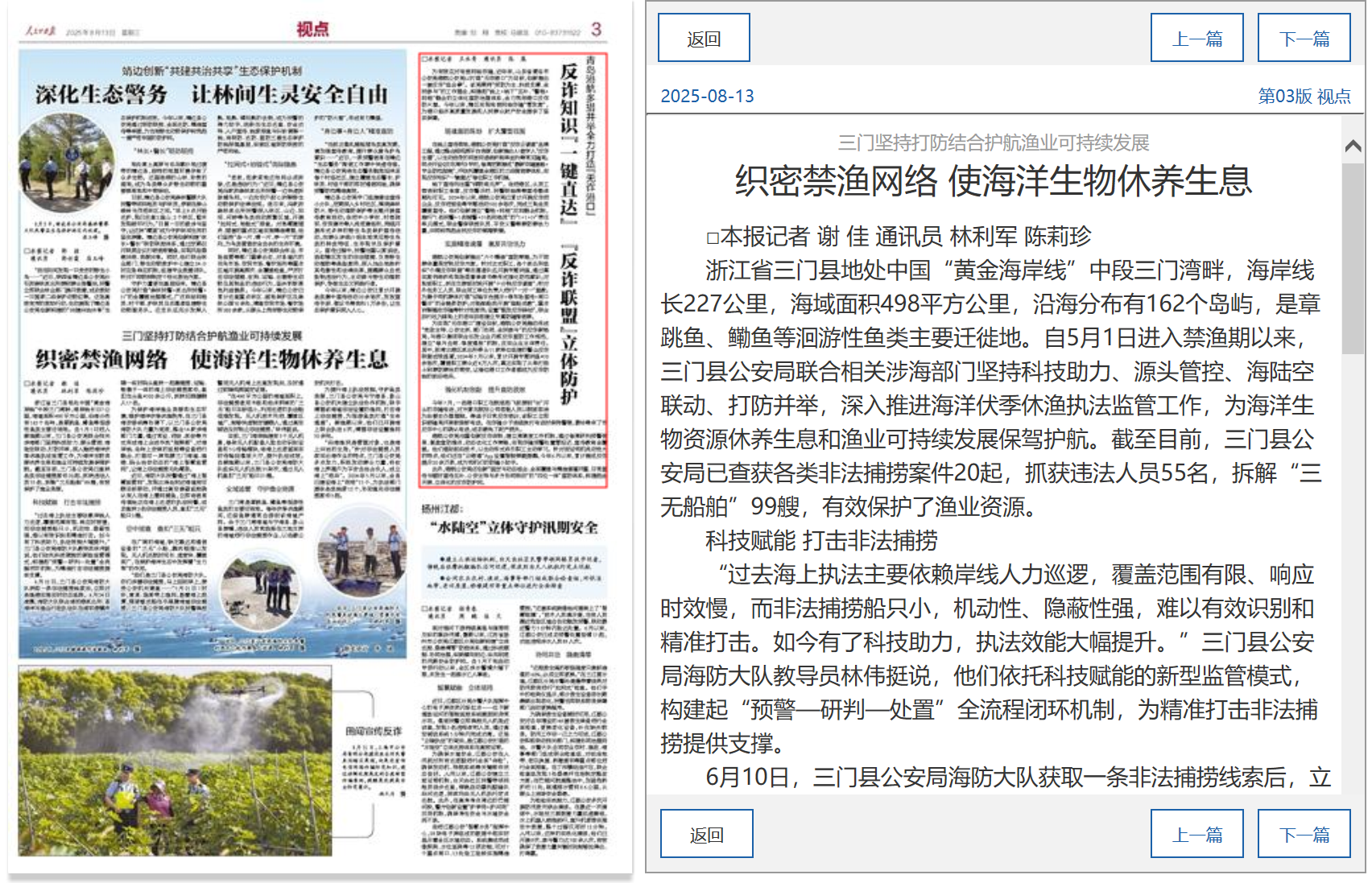The width and height of the screenshot is (1372, 883).
Task: Go to previous article via top 上一篇
Action: (x=1196, y=38)
